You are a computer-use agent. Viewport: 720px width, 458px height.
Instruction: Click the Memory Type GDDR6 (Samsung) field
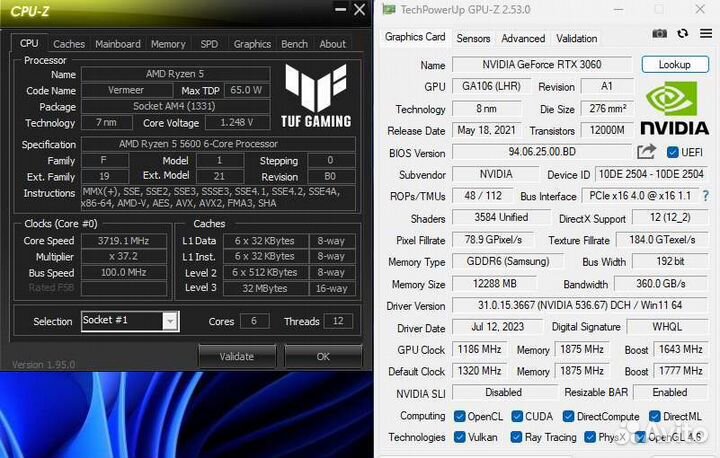(508, 261)
